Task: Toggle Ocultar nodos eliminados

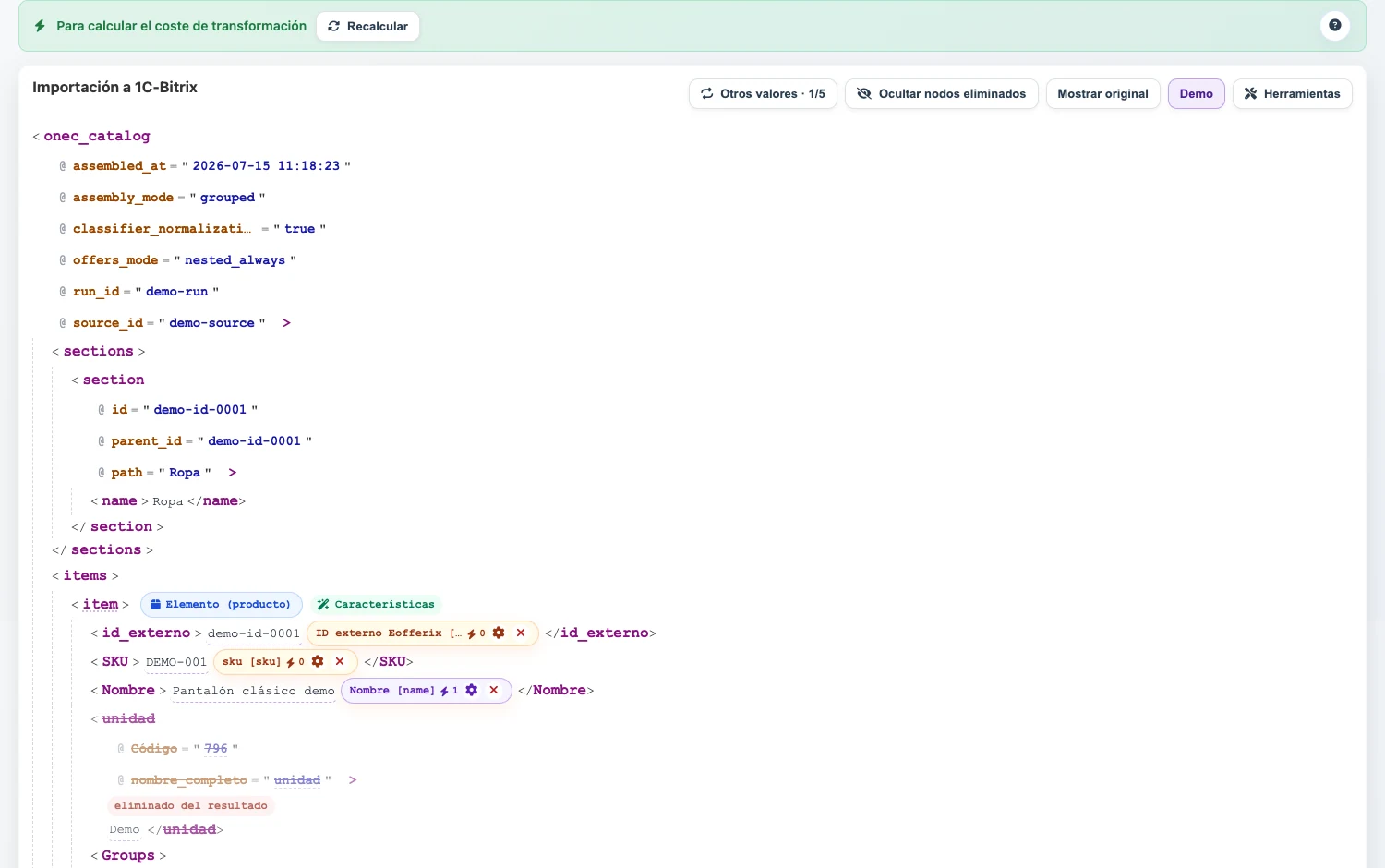Action: click(x=941, y=93)
